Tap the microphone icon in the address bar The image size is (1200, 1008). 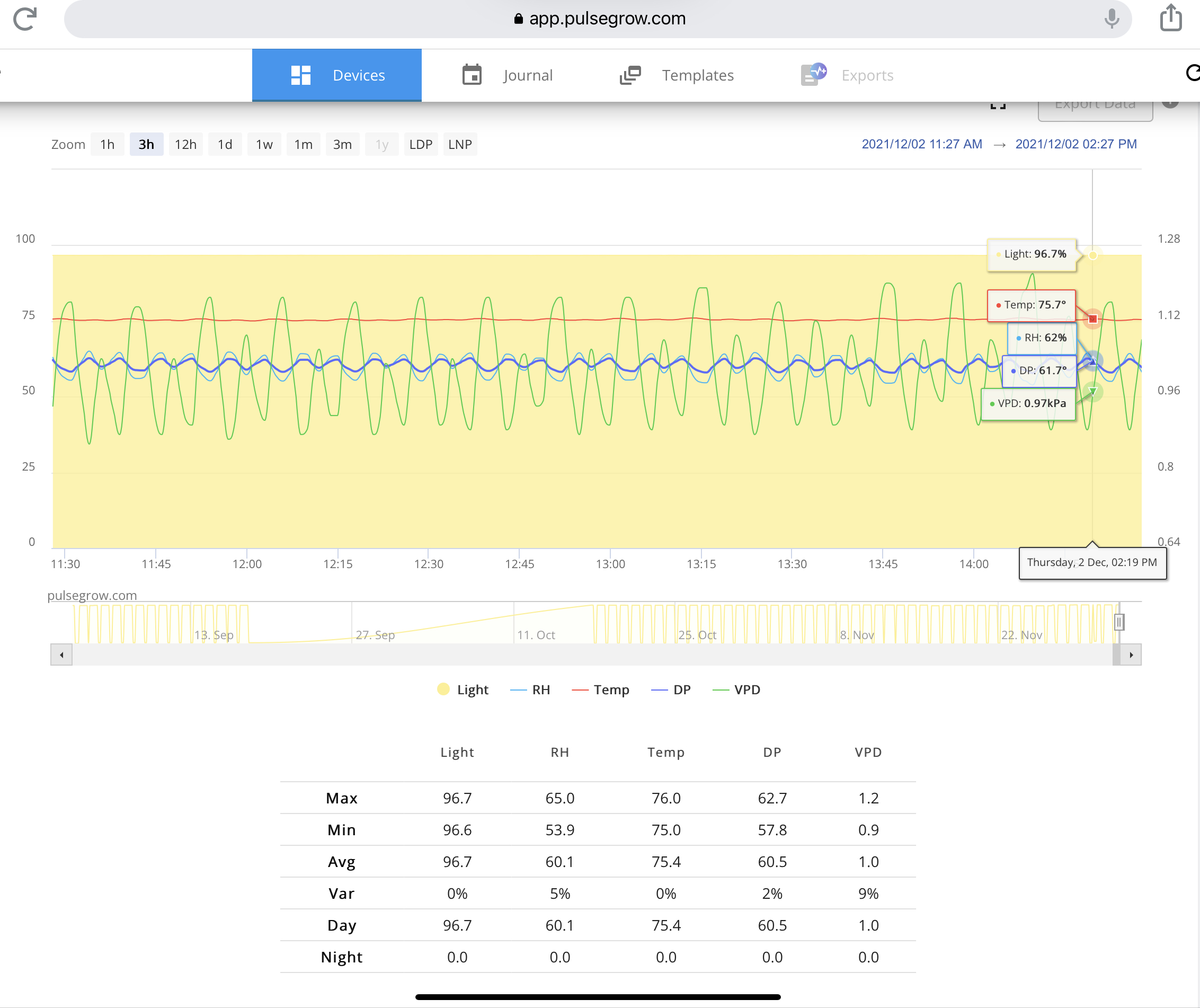[x=1111, y=19]
